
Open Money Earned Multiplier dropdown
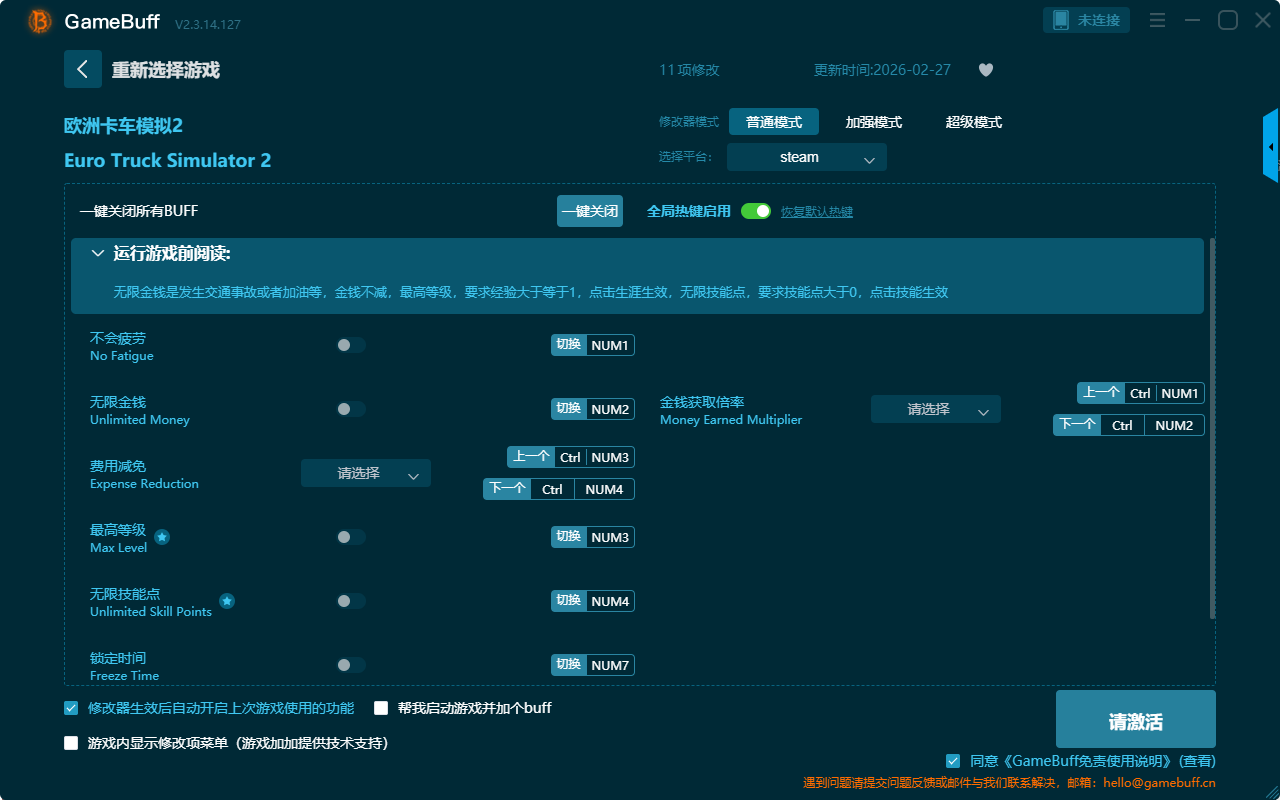(x=935, y=409)
